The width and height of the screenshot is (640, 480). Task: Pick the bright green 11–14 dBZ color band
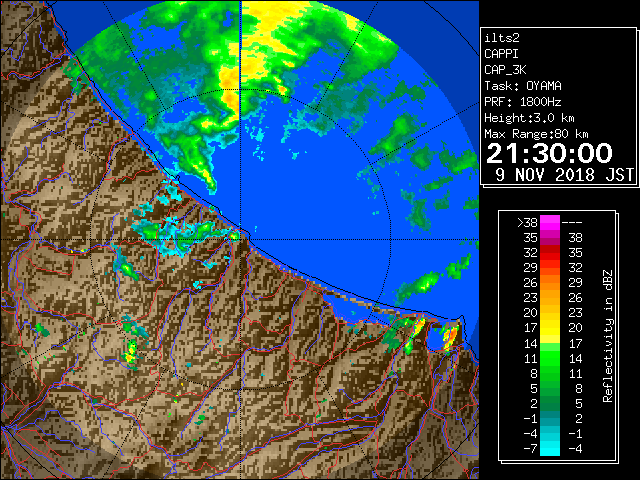coord(550,358)
